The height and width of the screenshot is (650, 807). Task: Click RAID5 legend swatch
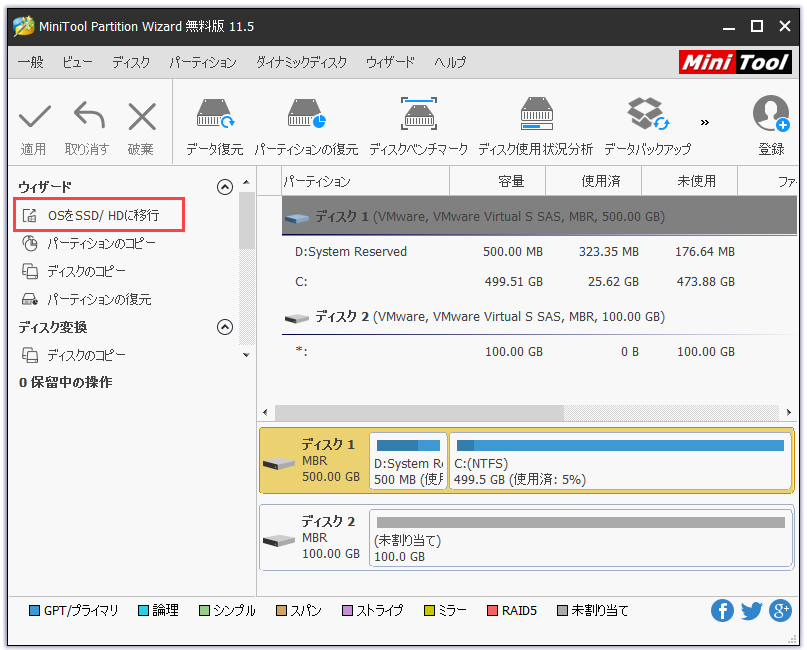[493, 611]
